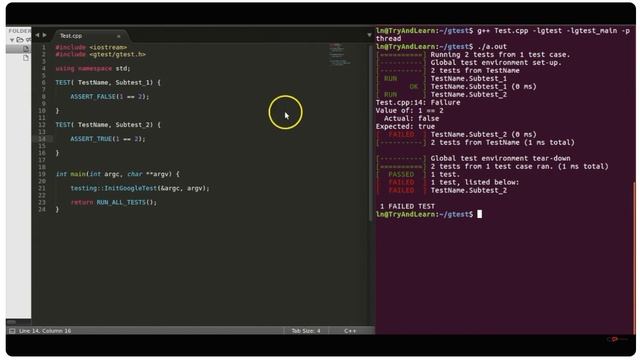Click line number 24 in the gutter
Image resolution: width=640 pixels, height=360 pixels.
[42, 209]
